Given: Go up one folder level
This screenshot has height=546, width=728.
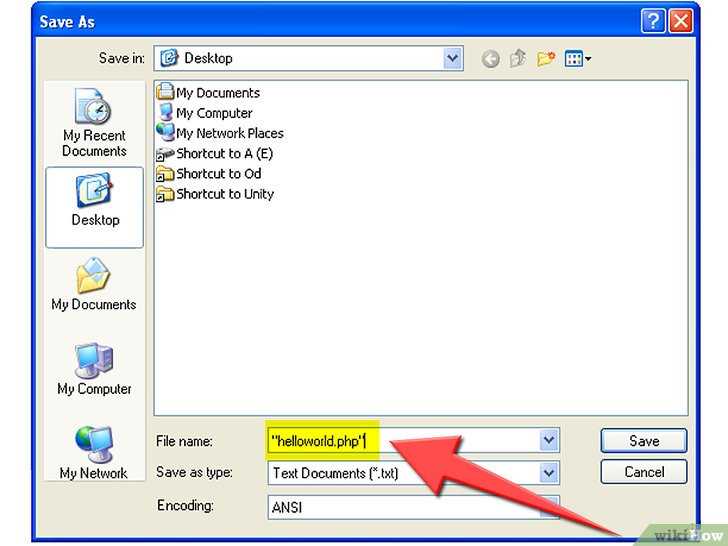Looking at the screenshot, I should click(518, 58).
